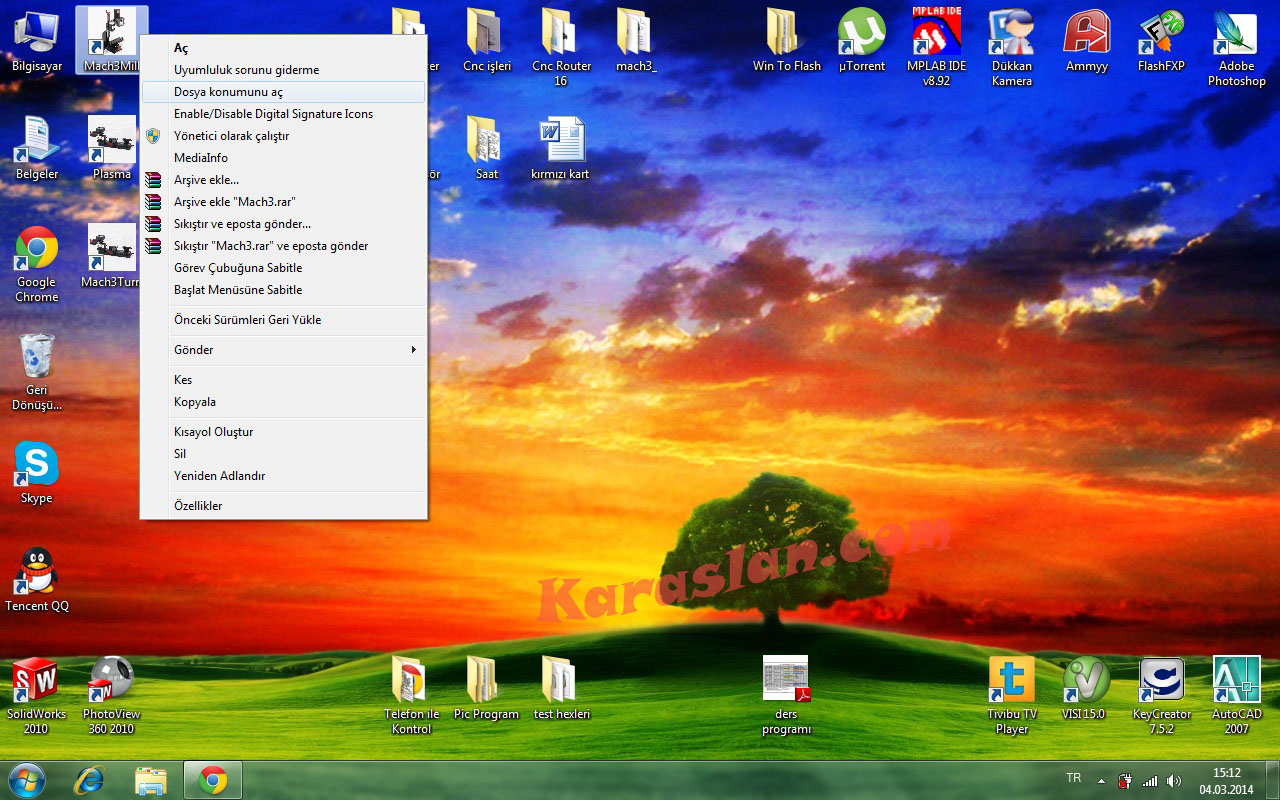Open the volume speaker tray icon
The image size is (1280, 800).
[1173, 781]
